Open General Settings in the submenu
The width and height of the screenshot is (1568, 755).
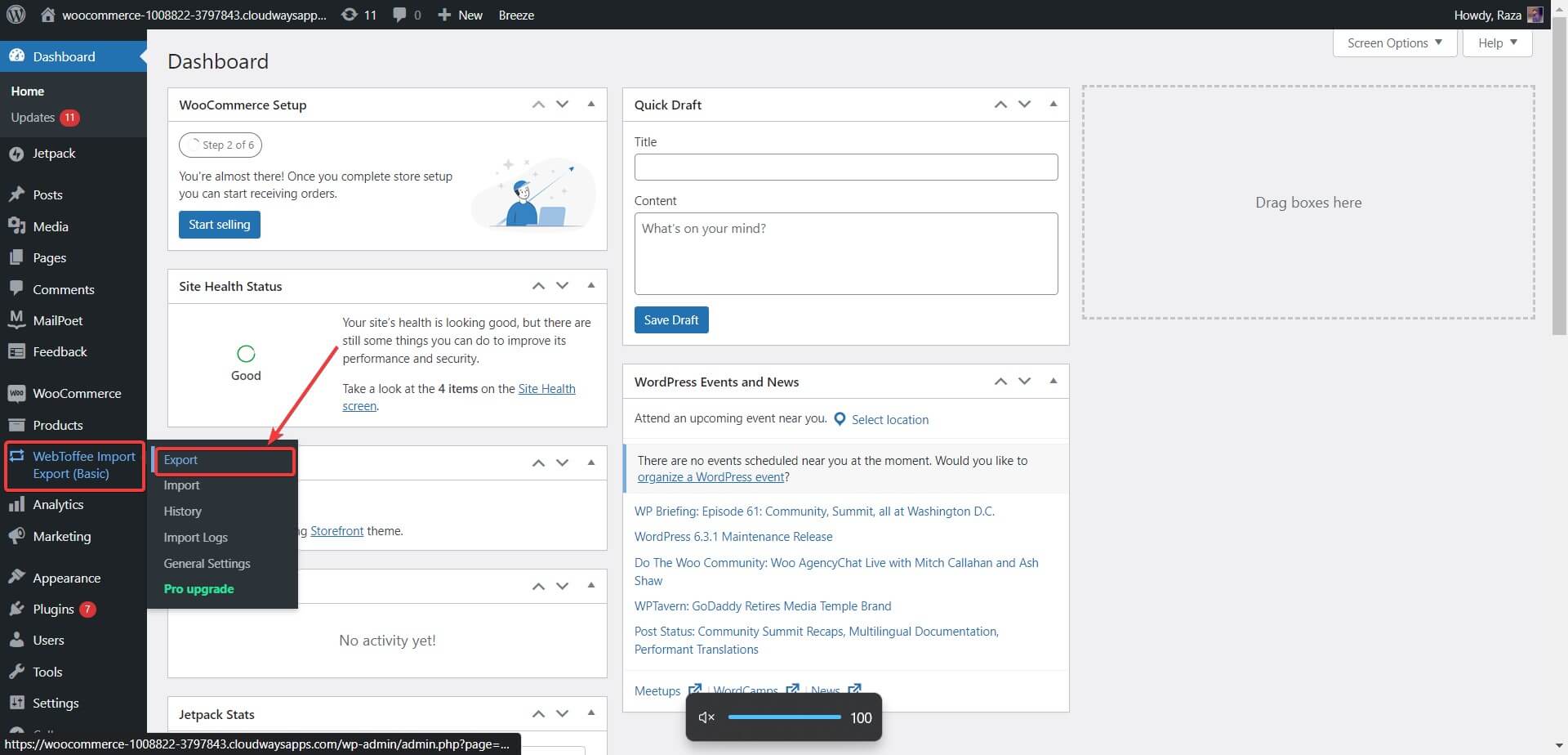207,564
